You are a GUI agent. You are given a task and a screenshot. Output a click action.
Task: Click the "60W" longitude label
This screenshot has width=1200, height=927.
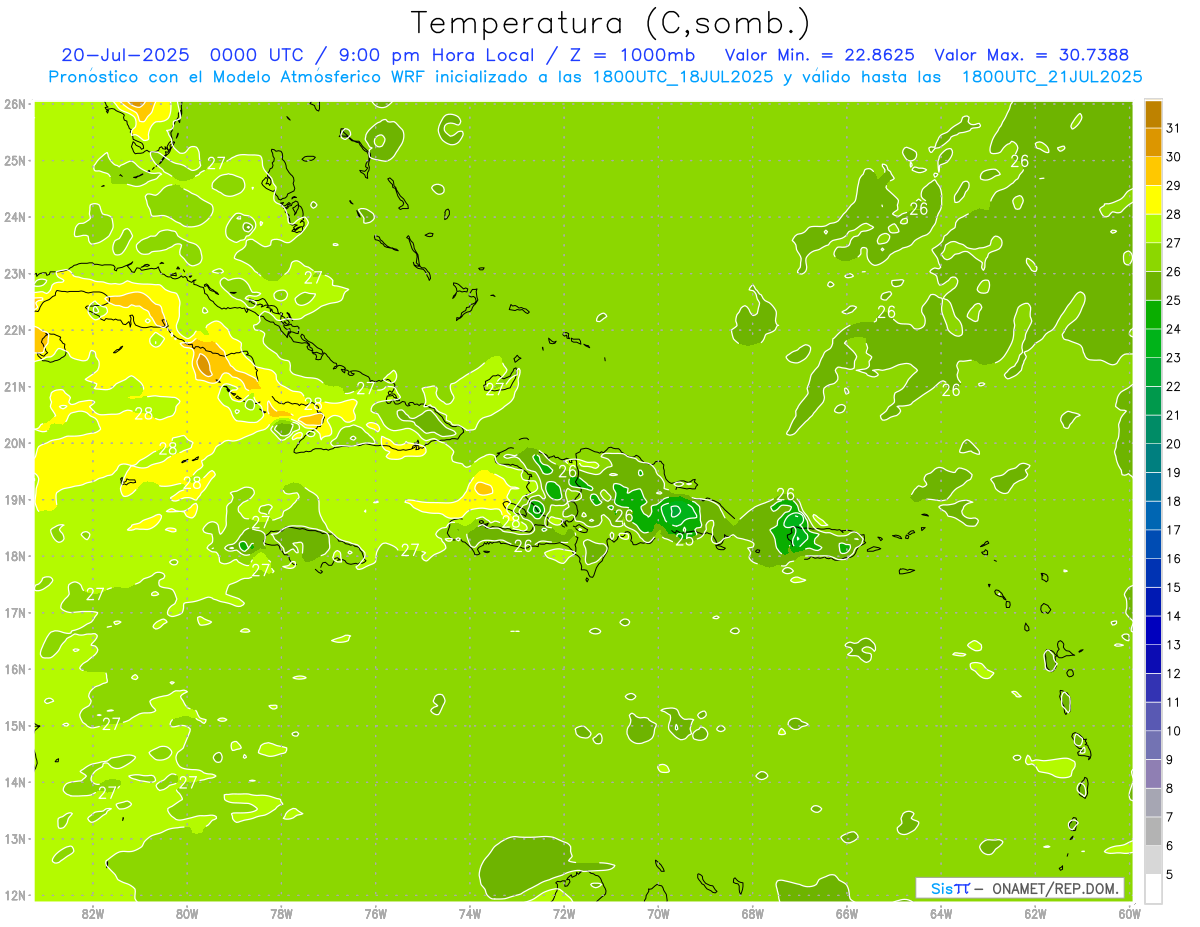coord(1129,914)
